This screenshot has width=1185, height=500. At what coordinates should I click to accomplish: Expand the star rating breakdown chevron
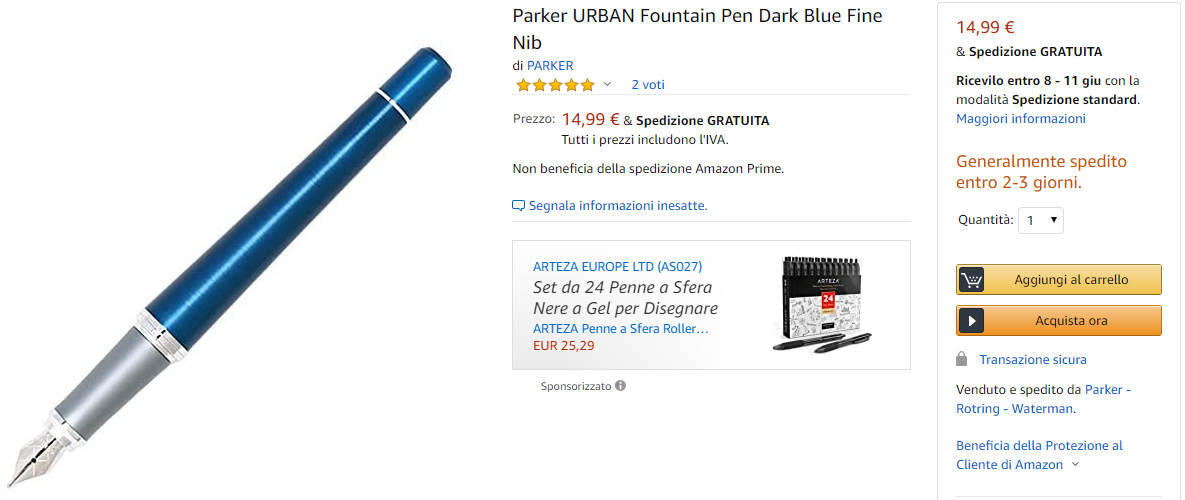coord(607,85)
